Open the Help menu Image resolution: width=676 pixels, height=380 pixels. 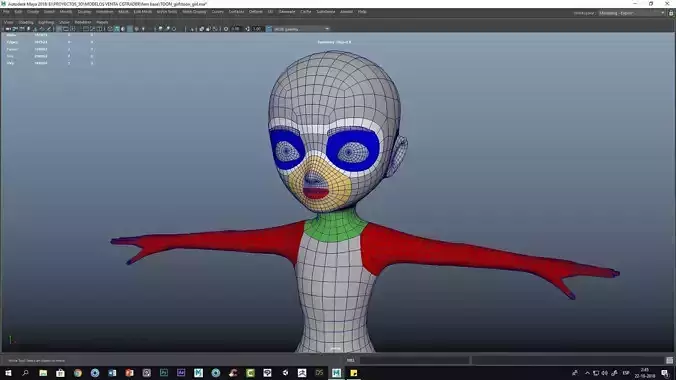362,12
